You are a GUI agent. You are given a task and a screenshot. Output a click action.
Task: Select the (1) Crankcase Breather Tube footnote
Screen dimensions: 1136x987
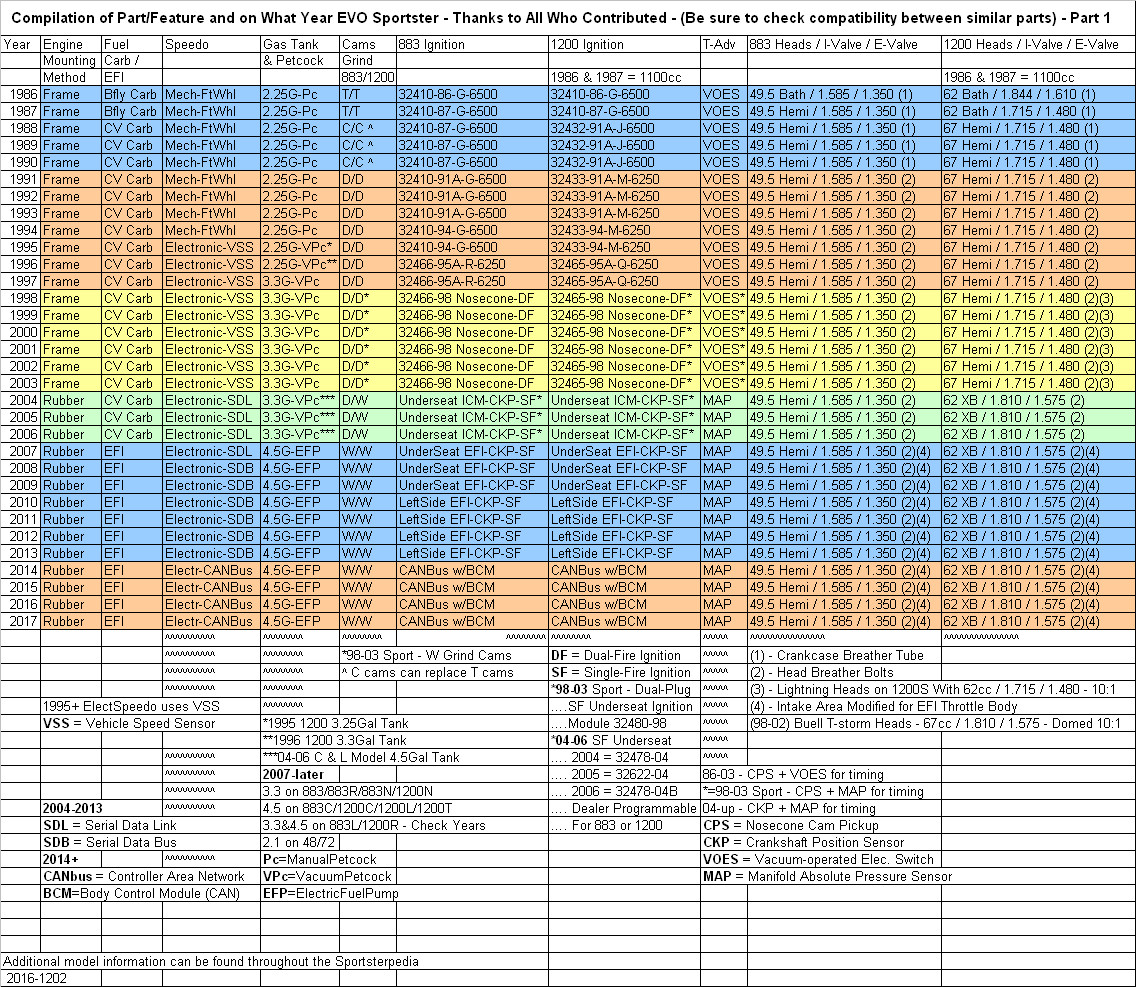[x=837, y=655]
